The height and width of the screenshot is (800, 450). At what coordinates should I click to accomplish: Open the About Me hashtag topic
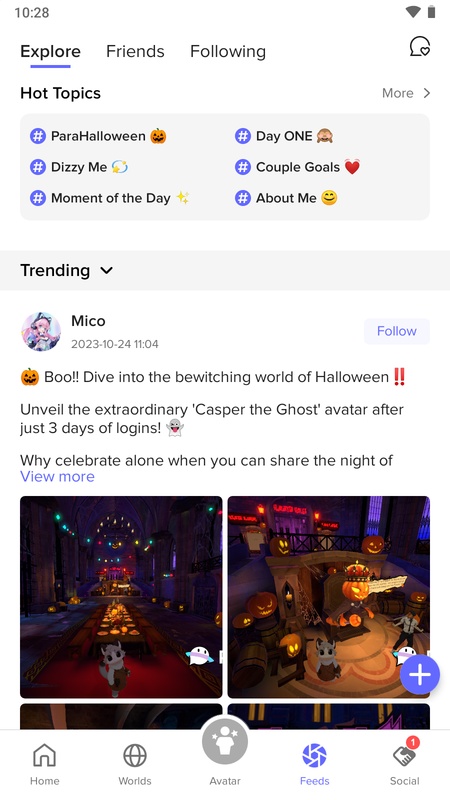point(286,198)
